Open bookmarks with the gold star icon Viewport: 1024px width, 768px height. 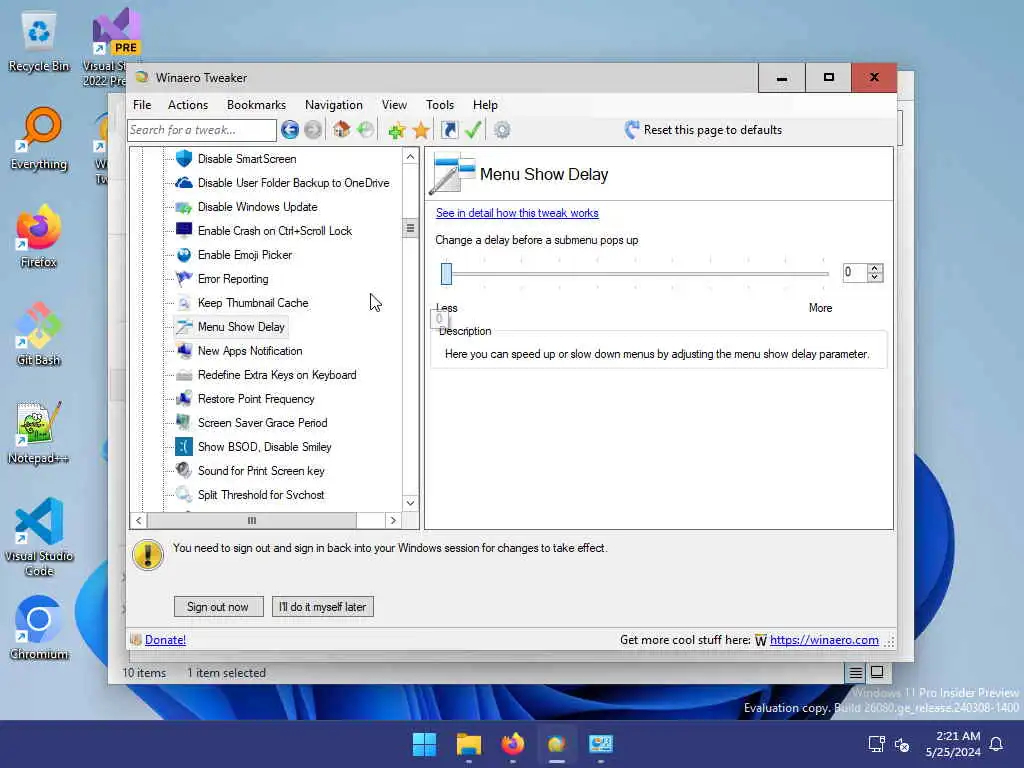pos(421,131)
